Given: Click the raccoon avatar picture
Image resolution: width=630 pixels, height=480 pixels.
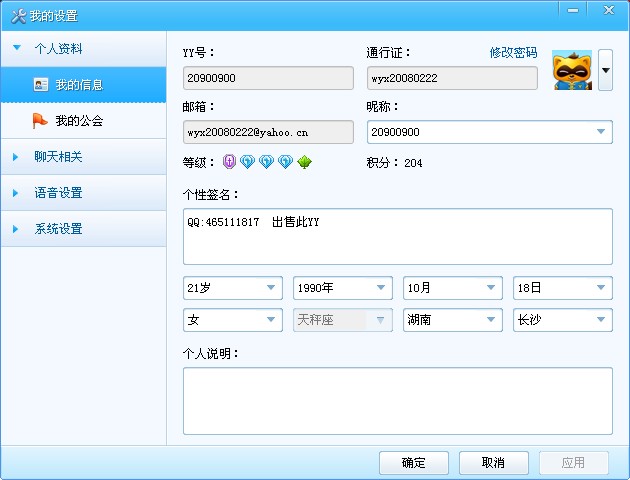Looking at the screenshot, I should (x=572, y=70).
